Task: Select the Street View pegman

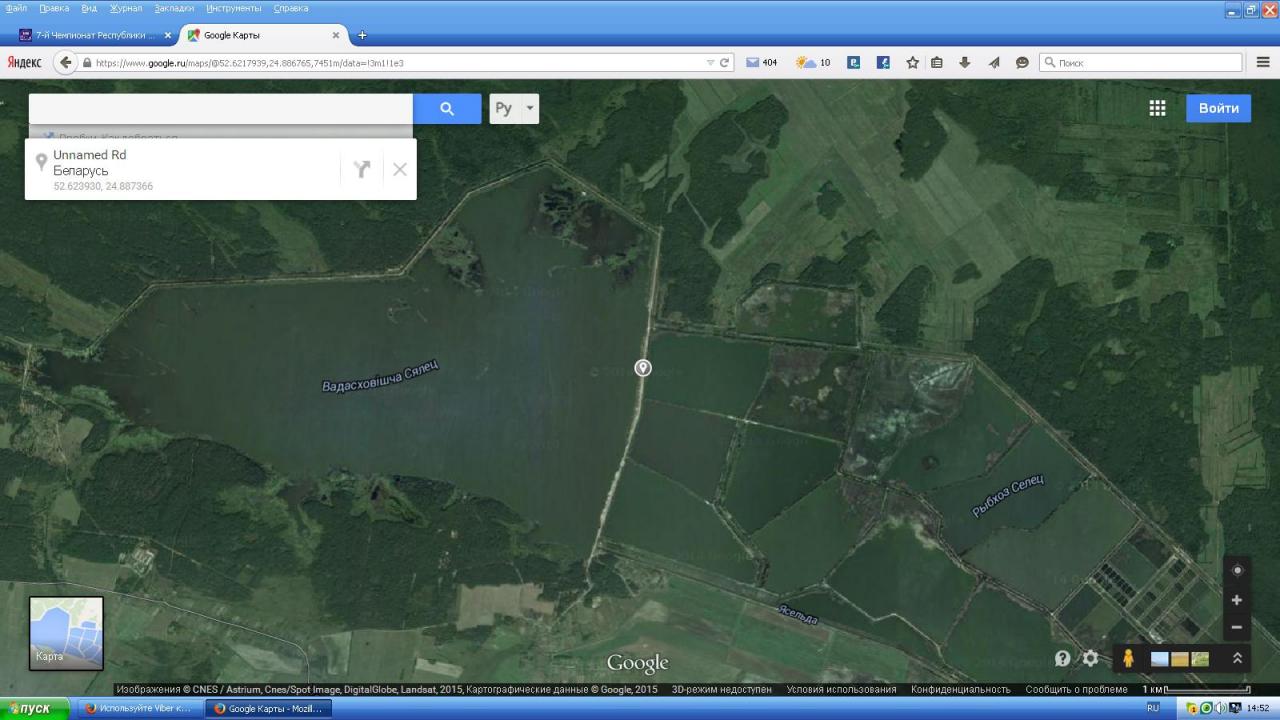Action: 1128,658
